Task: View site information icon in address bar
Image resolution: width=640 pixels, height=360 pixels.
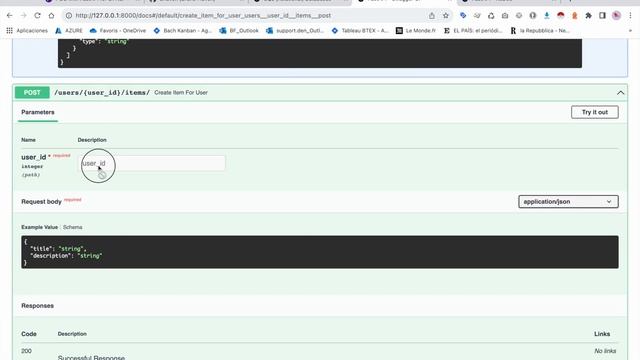Action: pos(69,16)
